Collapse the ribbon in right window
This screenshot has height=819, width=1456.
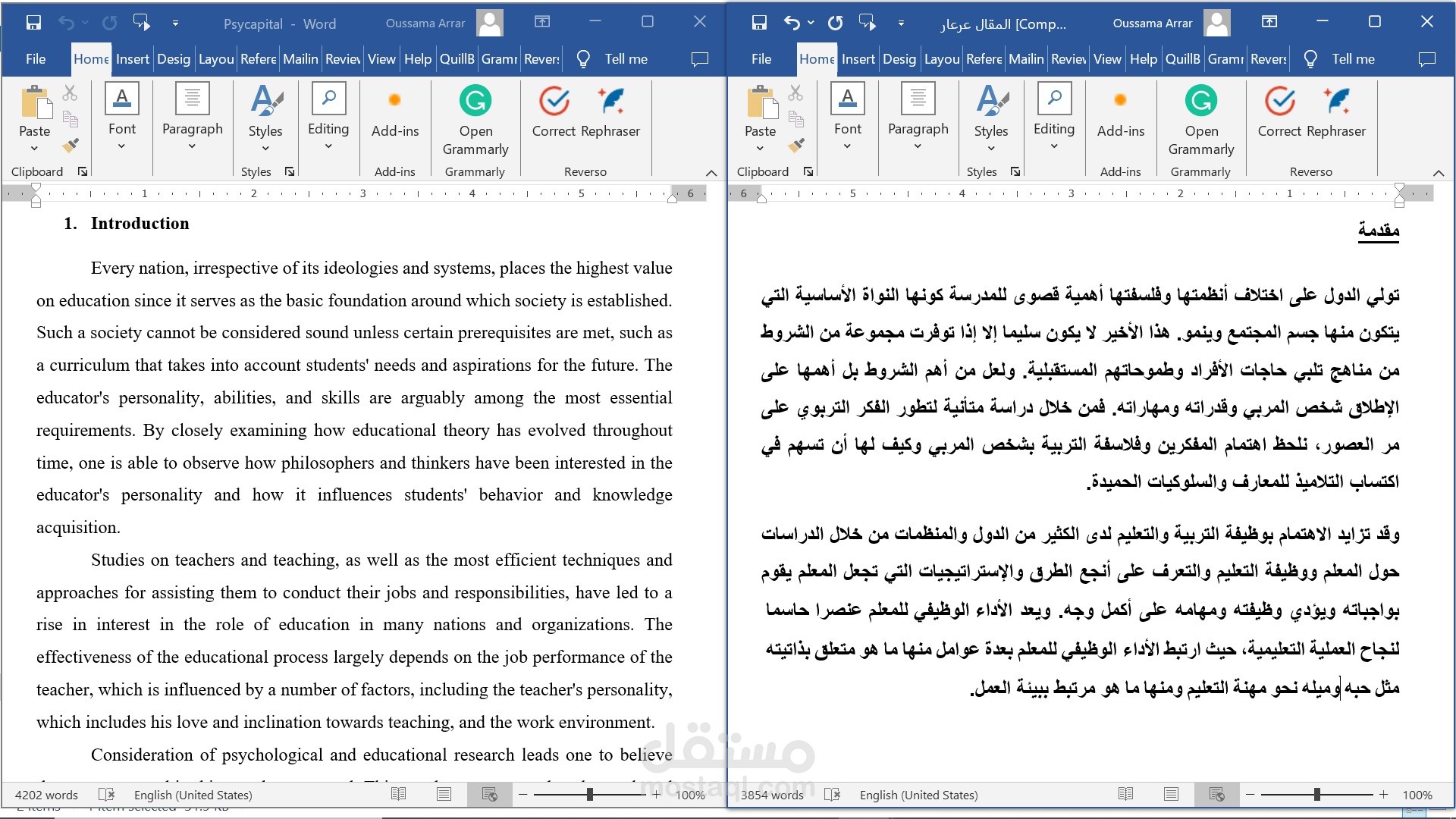[x=1439, y=173]
